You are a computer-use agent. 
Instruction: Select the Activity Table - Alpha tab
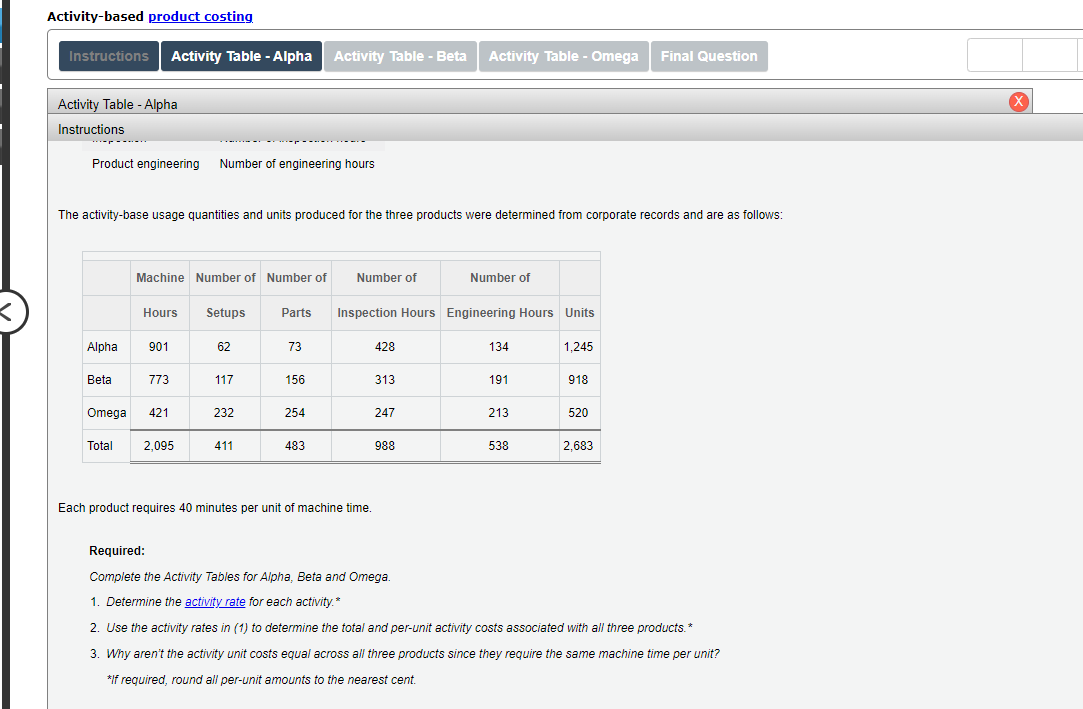(241, 56)
